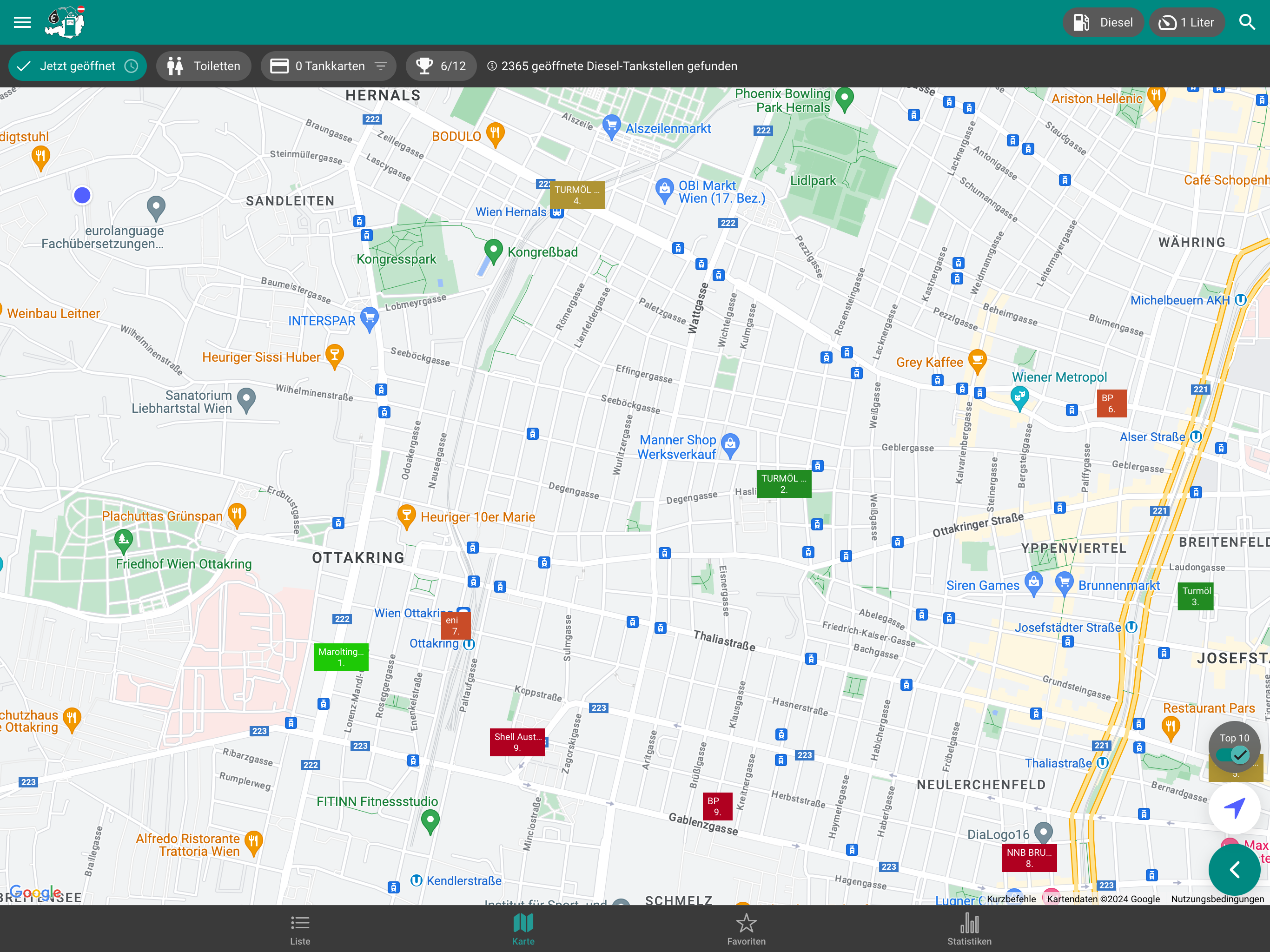Tap Ariston Hellenic restaurant pin
This screenshot has height=952, width=1270.
click(x=1156, y=98)
